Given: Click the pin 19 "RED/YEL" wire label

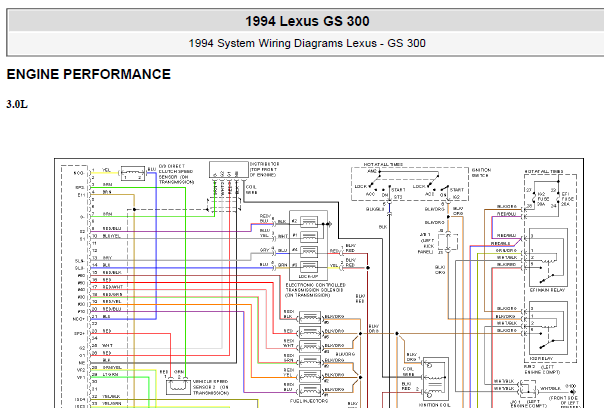Looking at the screenshot, I should tap(112, 302).
